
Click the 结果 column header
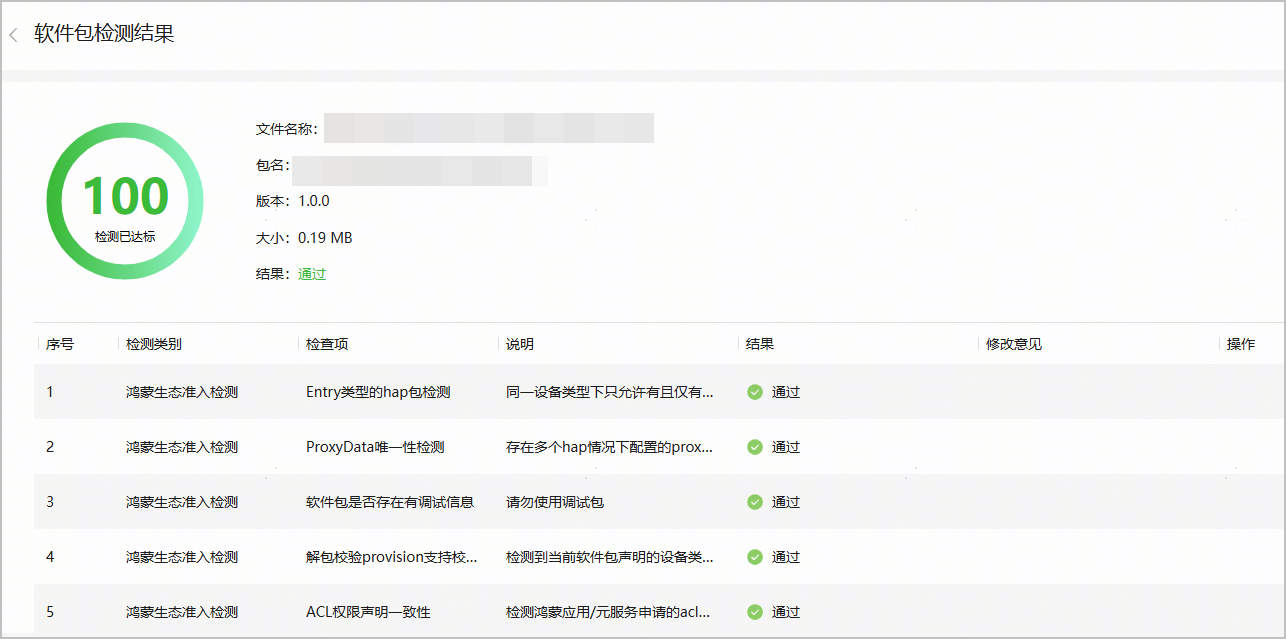tap(760, 344)
